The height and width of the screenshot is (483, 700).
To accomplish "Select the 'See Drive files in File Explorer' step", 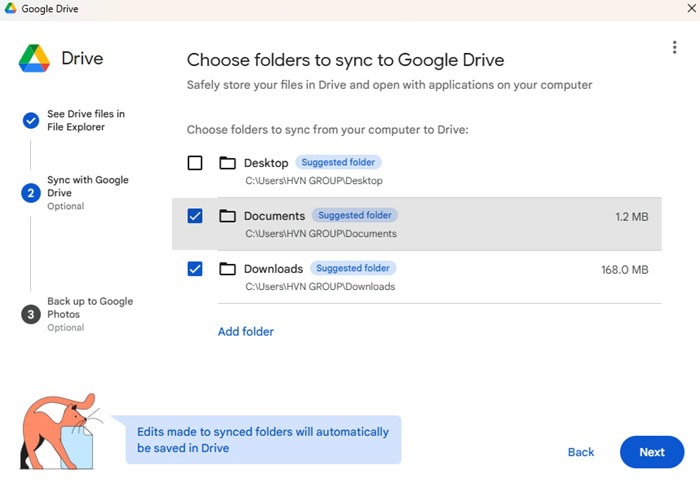I will pyautogui.click(x=86, y=121).
